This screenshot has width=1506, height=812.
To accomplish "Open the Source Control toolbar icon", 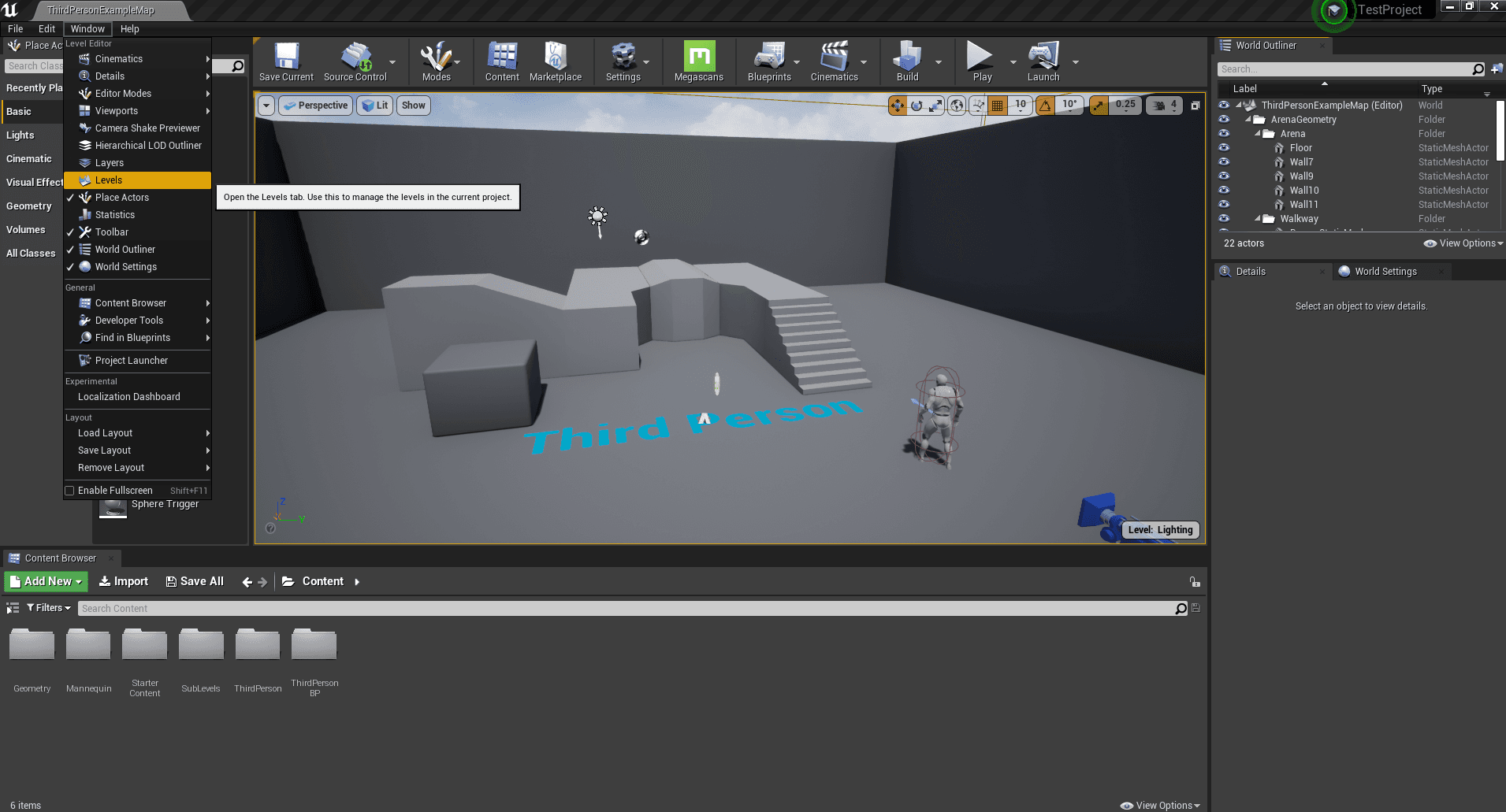I will 355,61.
